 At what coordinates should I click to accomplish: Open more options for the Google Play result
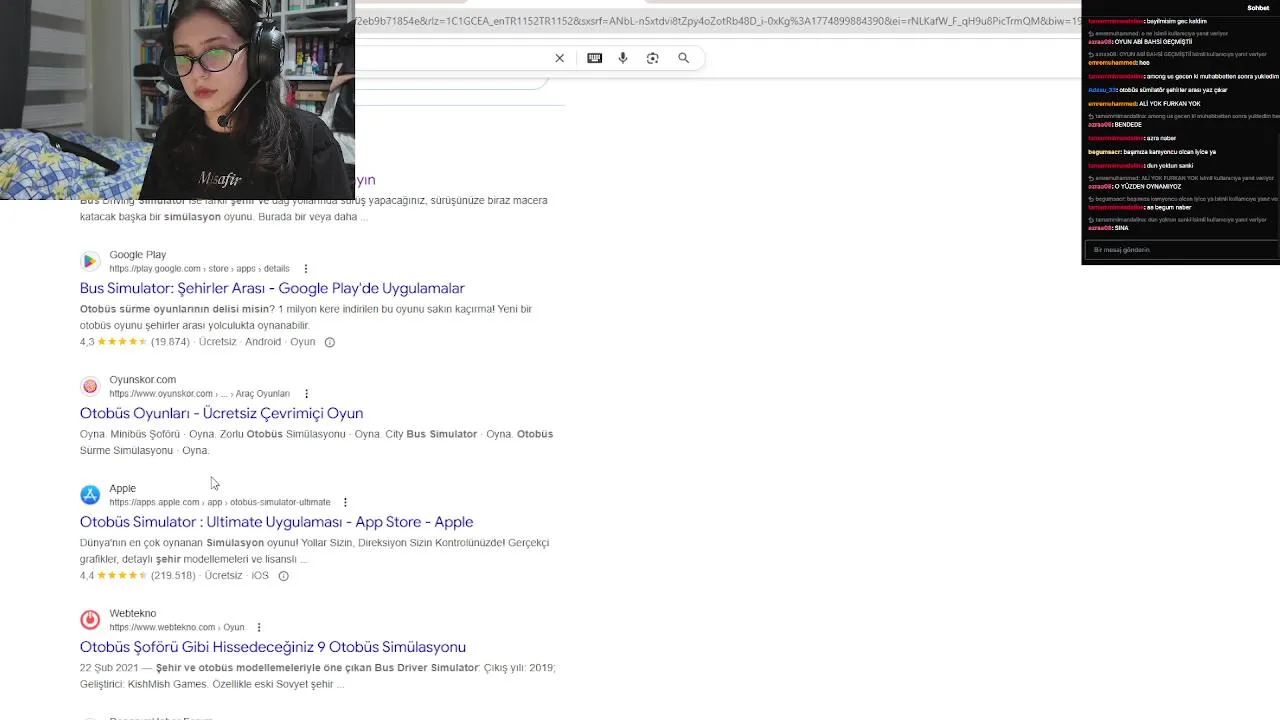[x=306, y=269]
